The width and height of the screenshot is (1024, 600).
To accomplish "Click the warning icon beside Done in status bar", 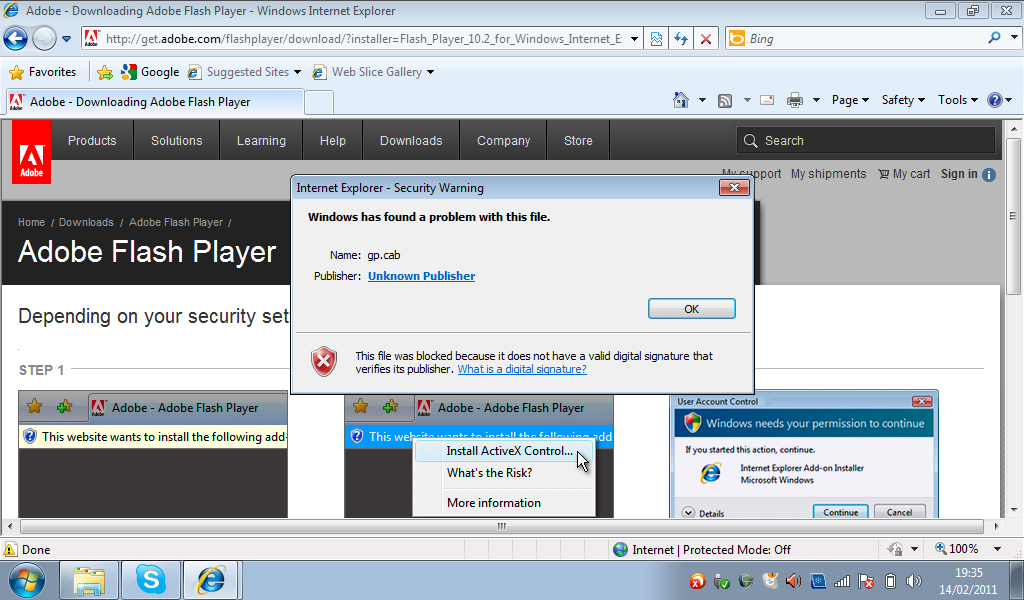I will pyautogui.click(x=10, y=550).
